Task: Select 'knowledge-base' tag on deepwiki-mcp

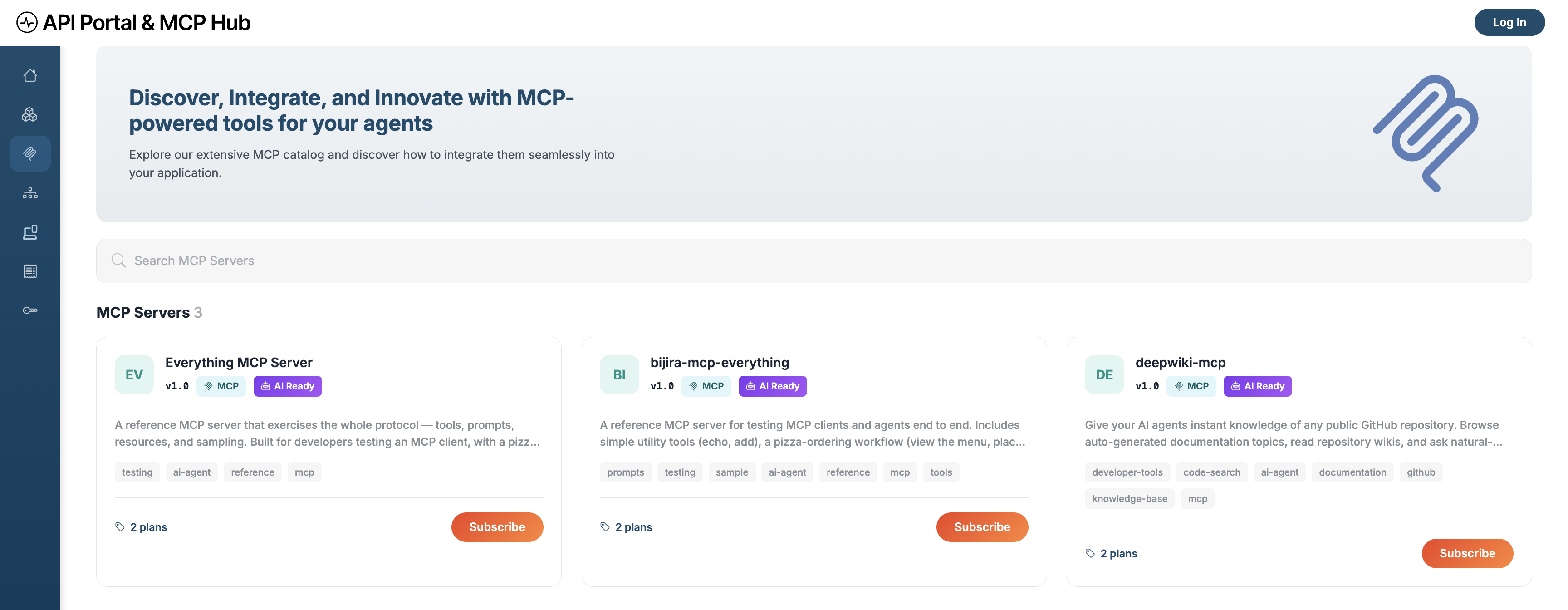Action: [1130, 498]
